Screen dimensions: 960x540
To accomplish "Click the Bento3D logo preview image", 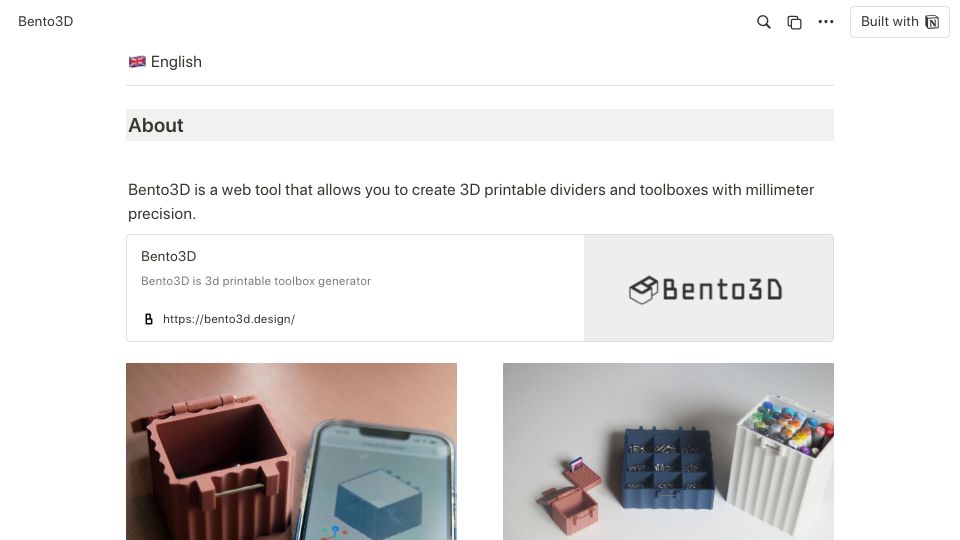I will [708, 288].
